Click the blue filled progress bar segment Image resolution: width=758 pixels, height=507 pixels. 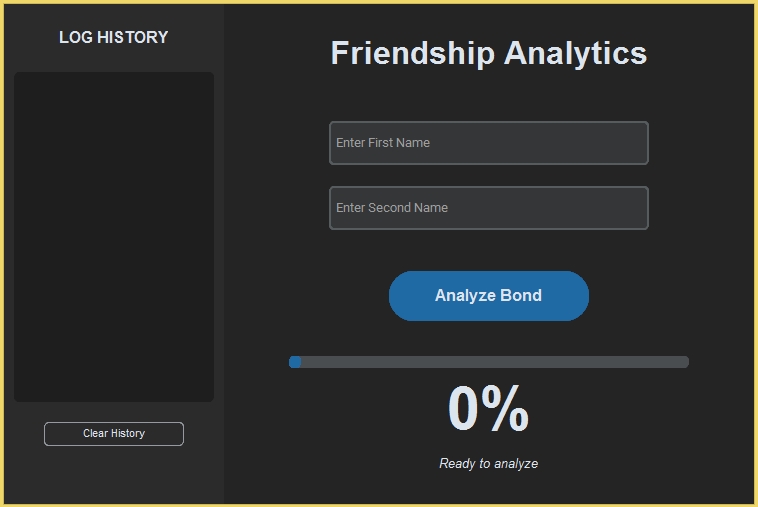tap(295, 362)
